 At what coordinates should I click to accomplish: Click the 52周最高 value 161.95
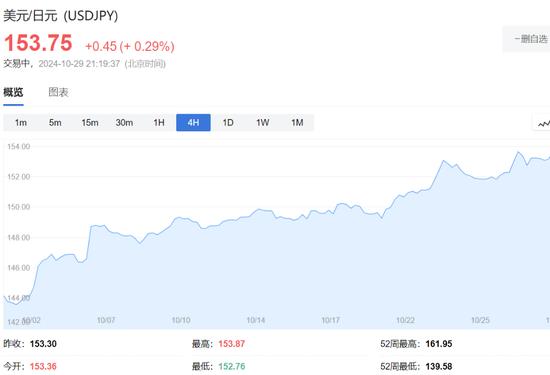439,344
